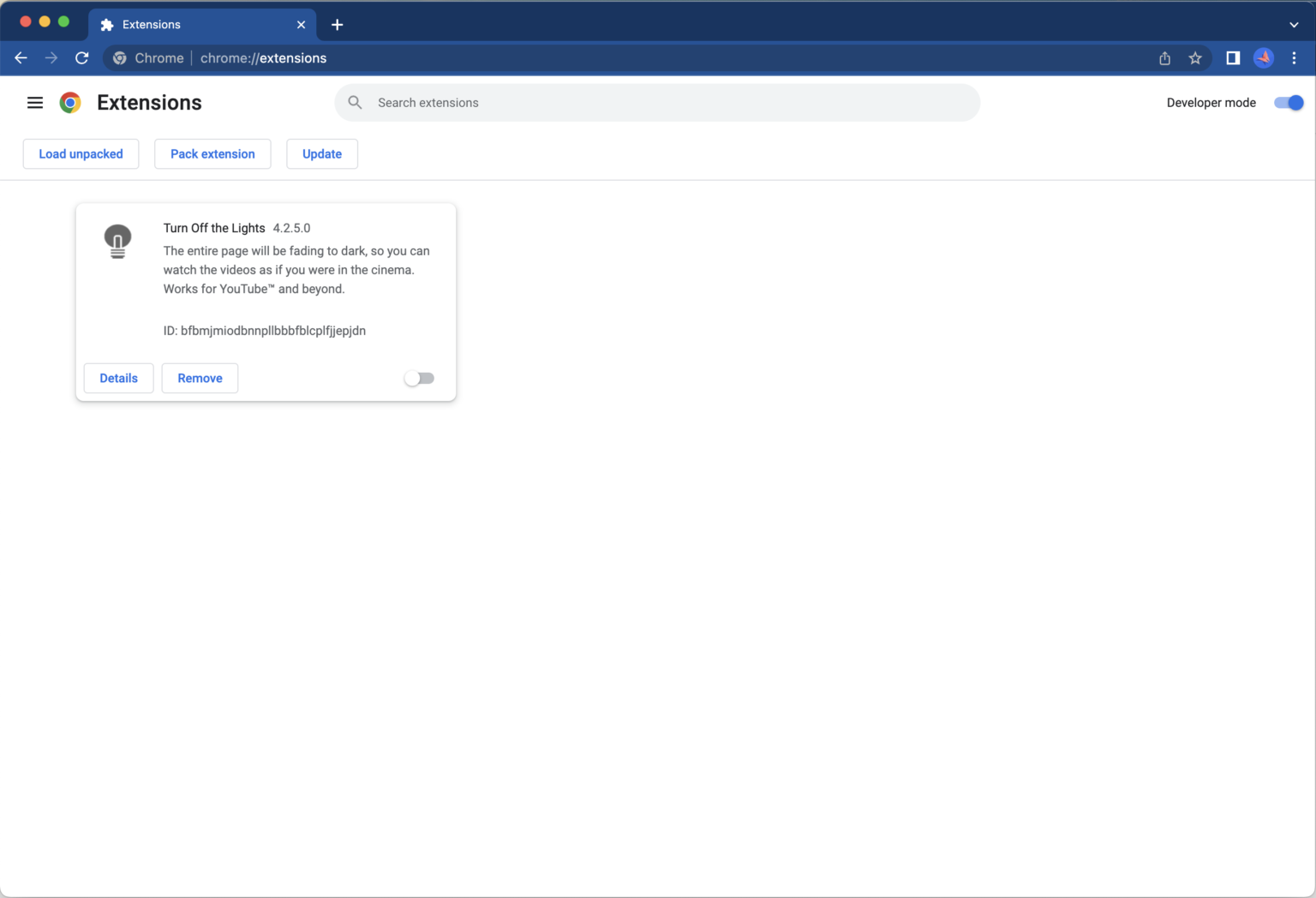
Task: Open a new tab with the plus button
Action: (x=337, y=24)
